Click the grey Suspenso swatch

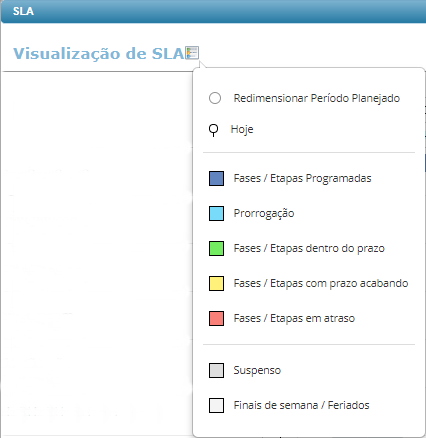(x=216, y=370)
